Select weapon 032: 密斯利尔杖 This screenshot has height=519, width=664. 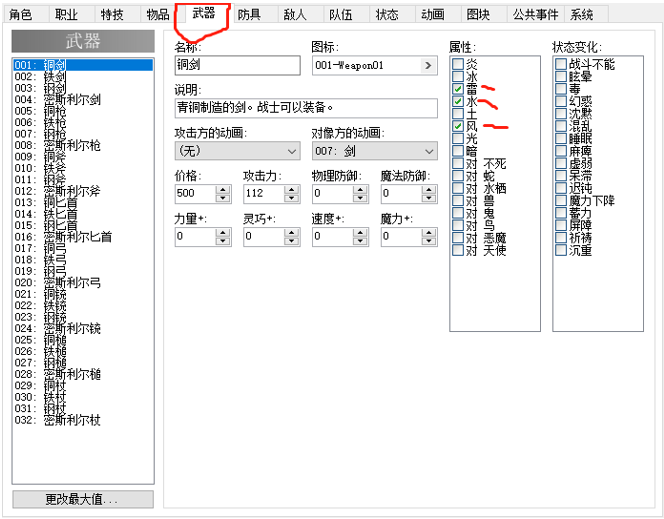[83, 420]
